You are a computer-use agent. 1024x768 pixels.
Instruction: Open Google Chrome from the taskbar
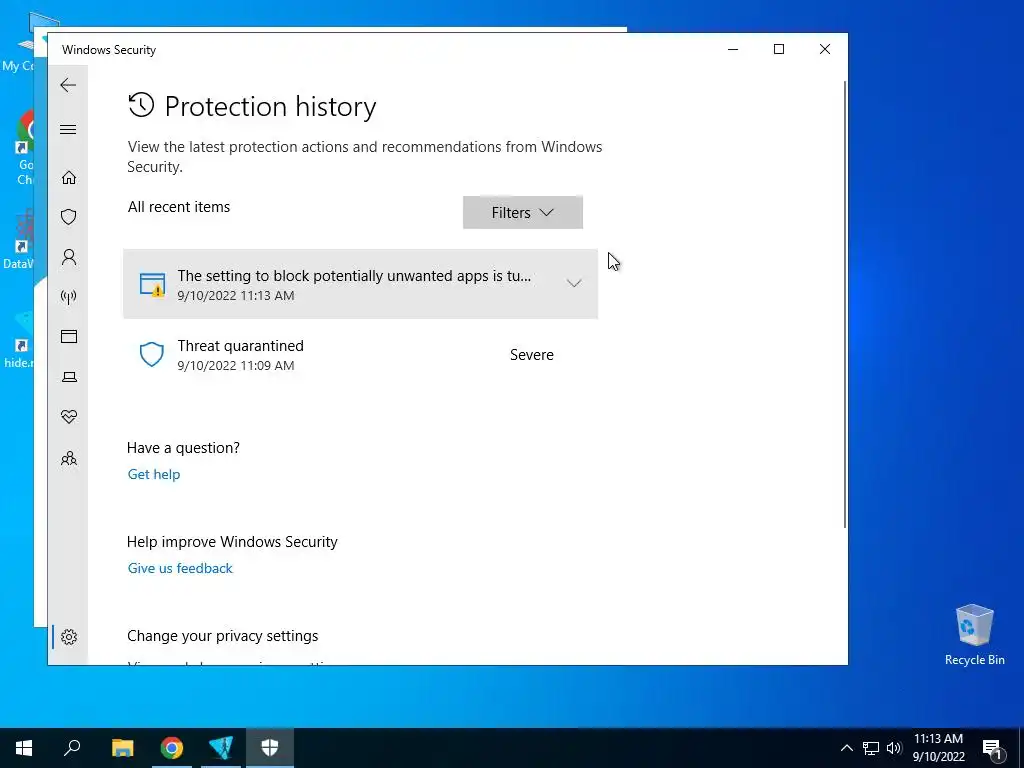pos(172,748)
